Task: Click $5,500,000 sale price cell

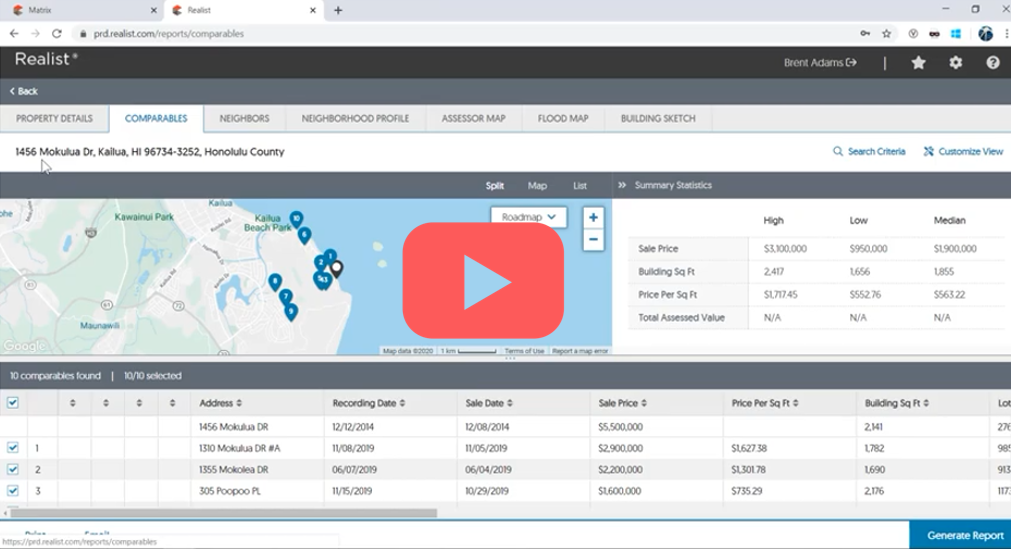Action: coord(620,426)
